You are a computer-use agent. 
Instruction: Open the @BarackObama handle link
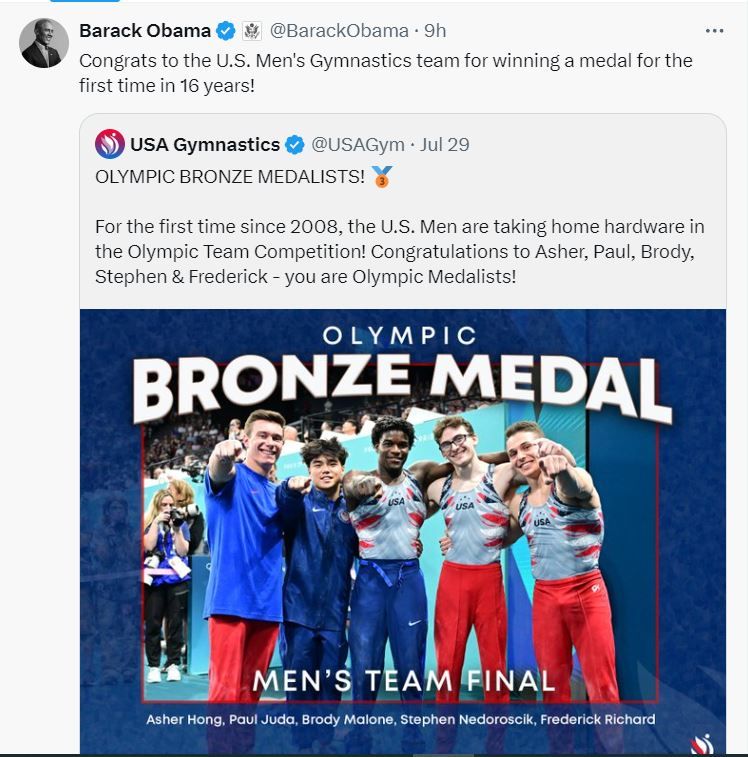point(339,31)
